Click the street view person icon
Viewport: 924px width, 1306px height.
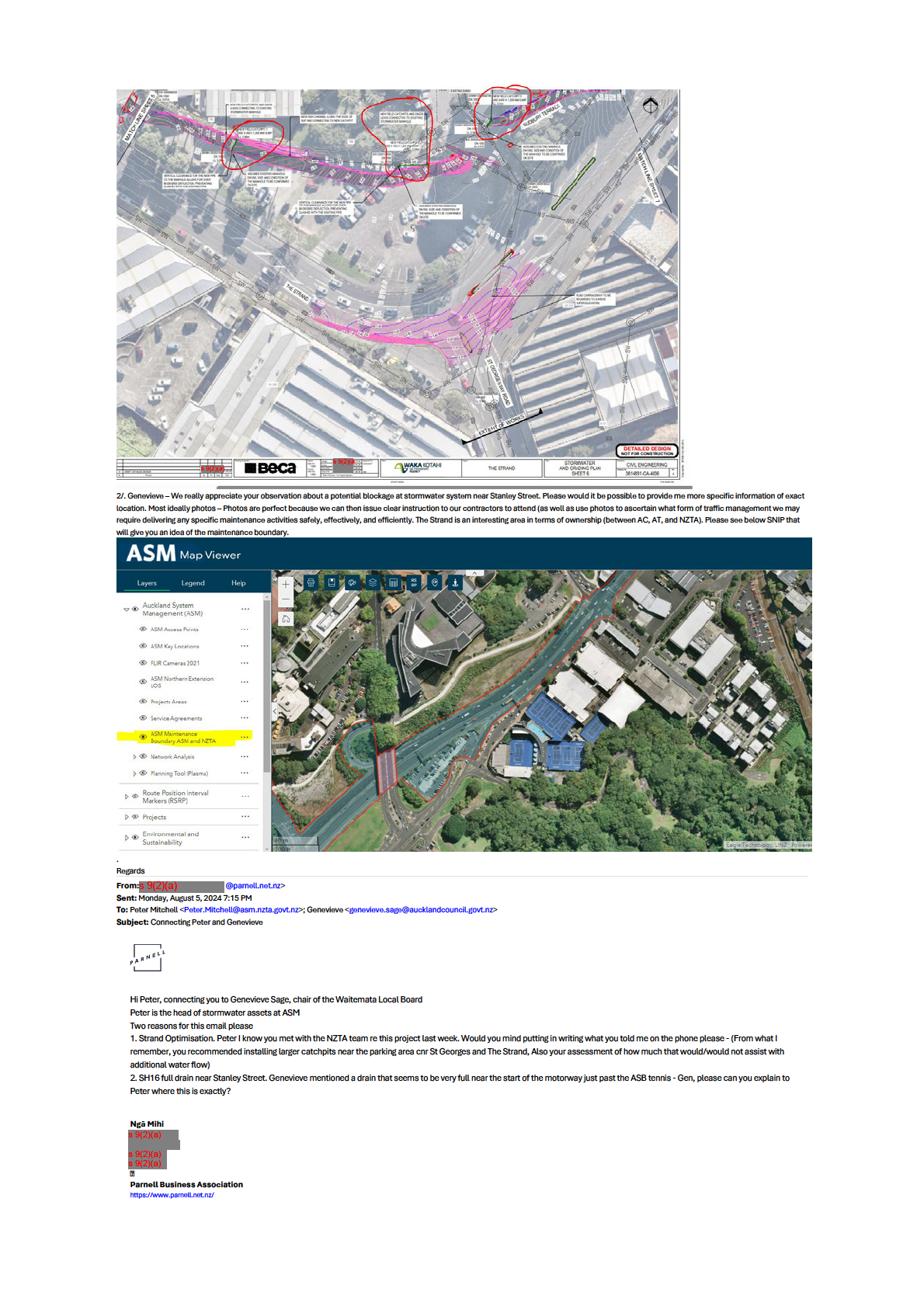(x=455, y=582)
